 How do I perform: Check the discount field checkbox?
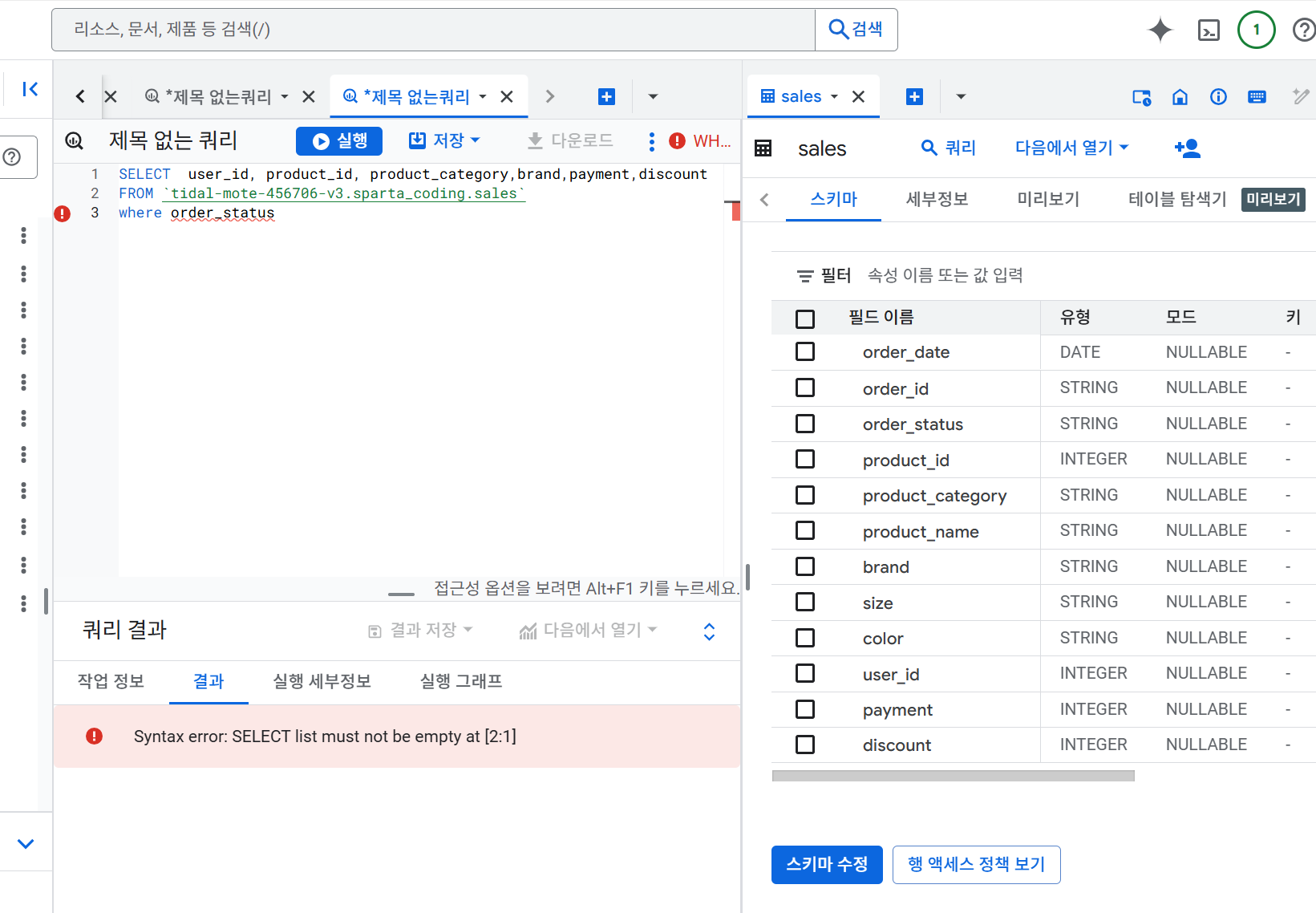click(805, 745)
